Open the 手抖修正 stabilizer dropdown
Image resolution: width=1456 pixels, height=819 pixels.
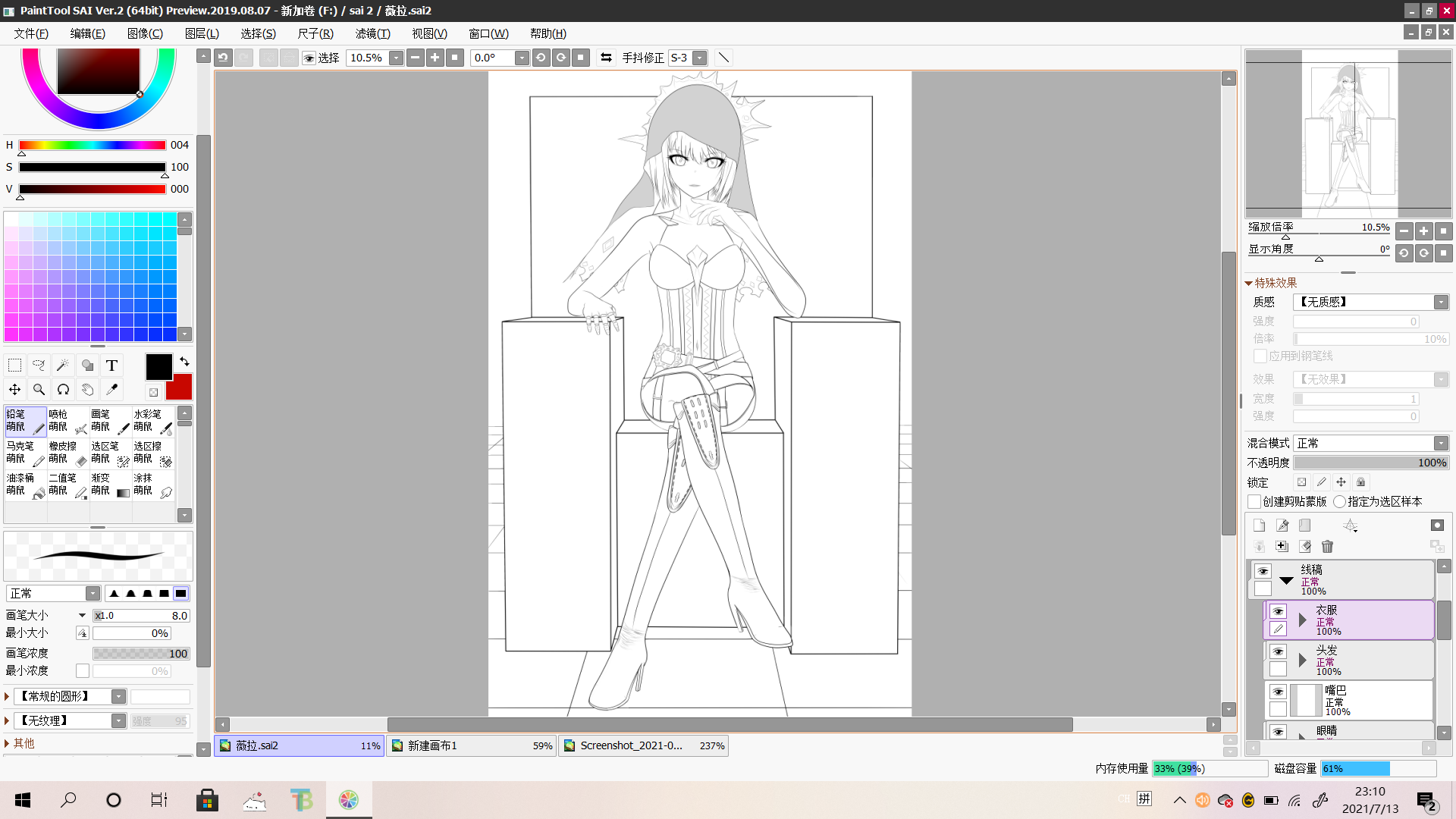tap(700, 58)
